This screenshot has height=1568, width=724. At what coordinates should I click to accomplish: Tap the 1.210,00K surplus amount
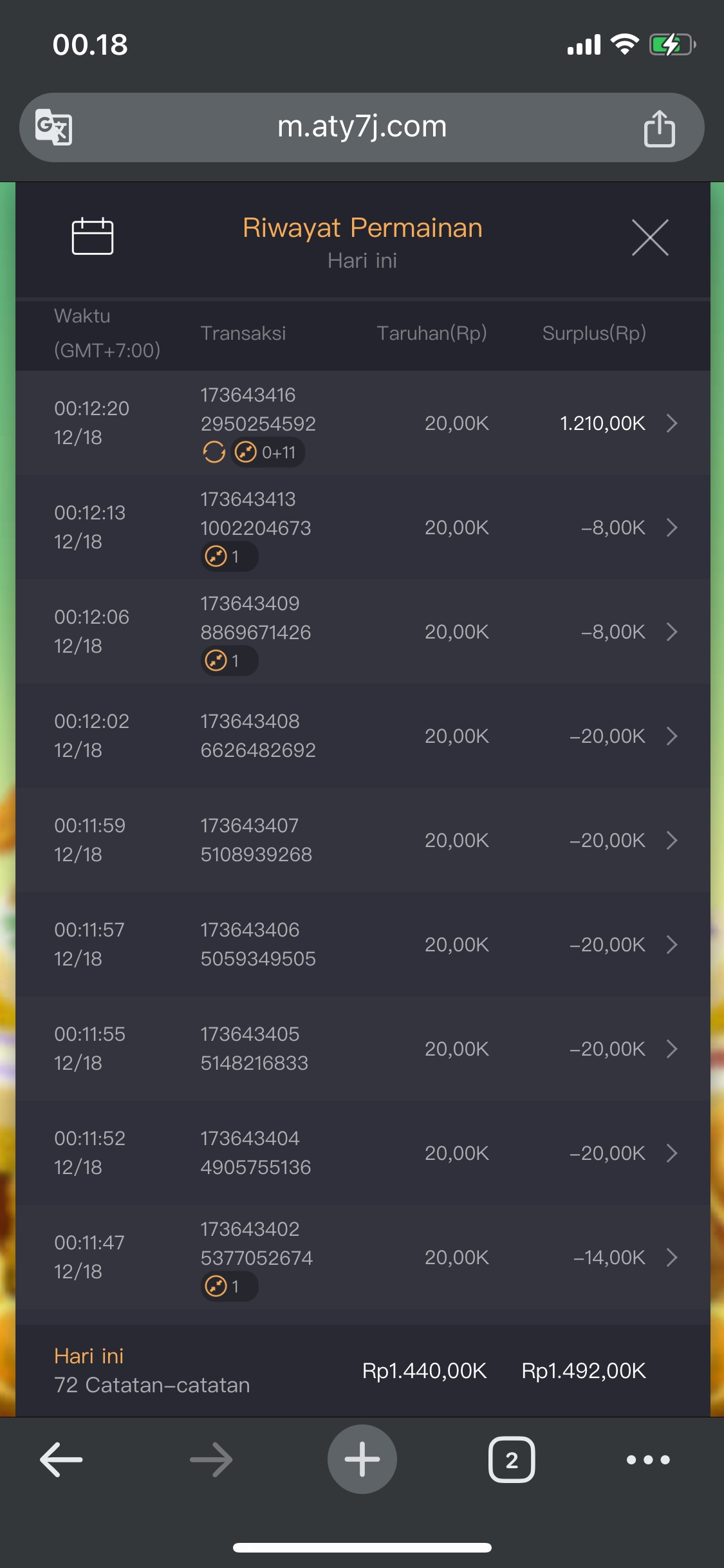602,423
